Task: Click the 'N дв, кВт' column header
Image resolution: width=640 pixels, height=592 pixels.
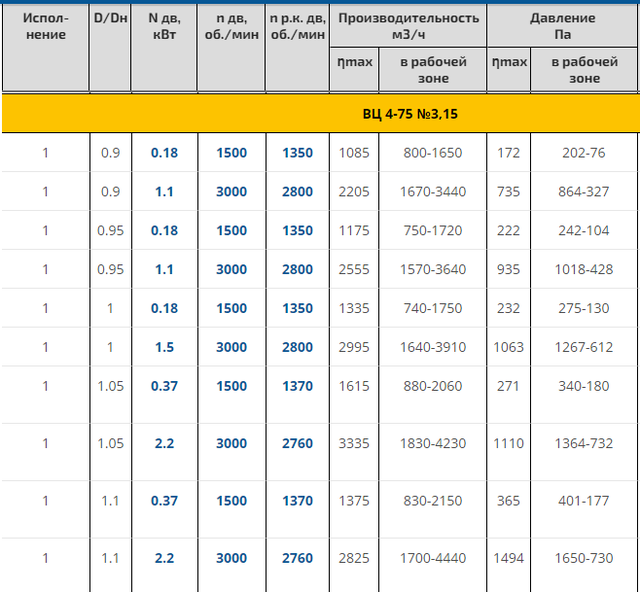Action: 163,26
